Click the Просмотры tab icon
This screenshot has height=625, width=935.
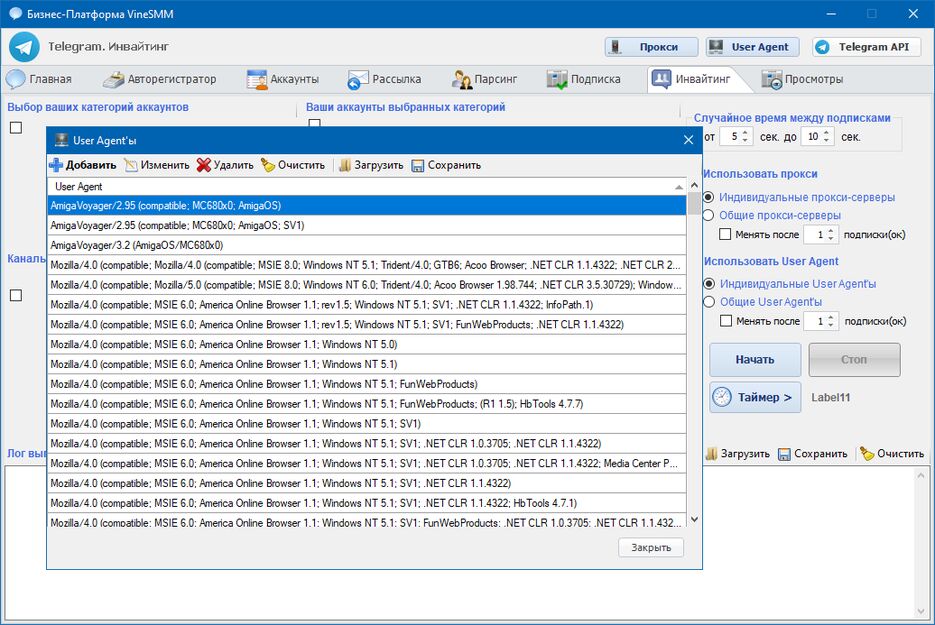coord(772,79)
